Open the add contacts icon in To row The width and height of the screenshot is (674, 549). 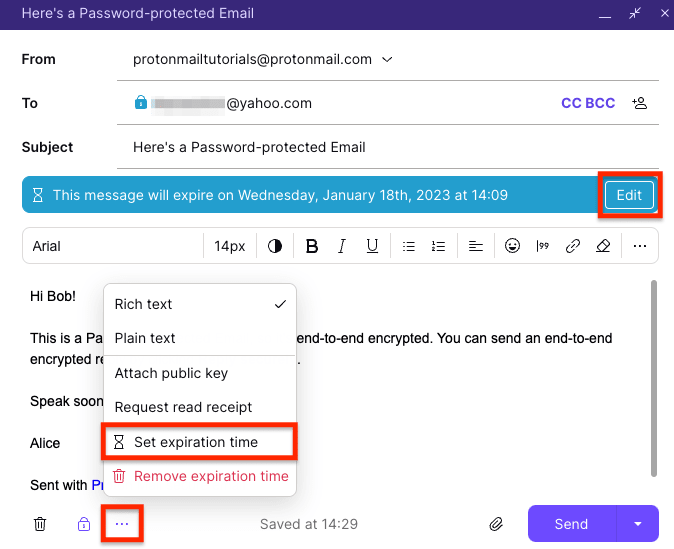coord(640,103)
